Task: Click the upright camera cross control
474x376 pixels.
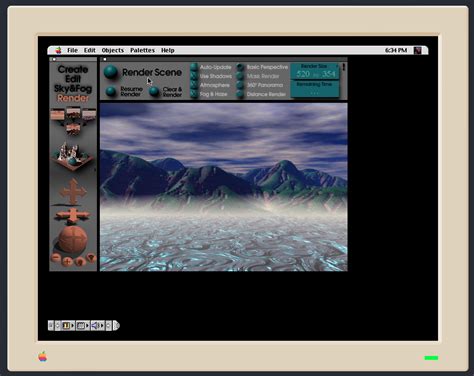Action: [73, 191]
